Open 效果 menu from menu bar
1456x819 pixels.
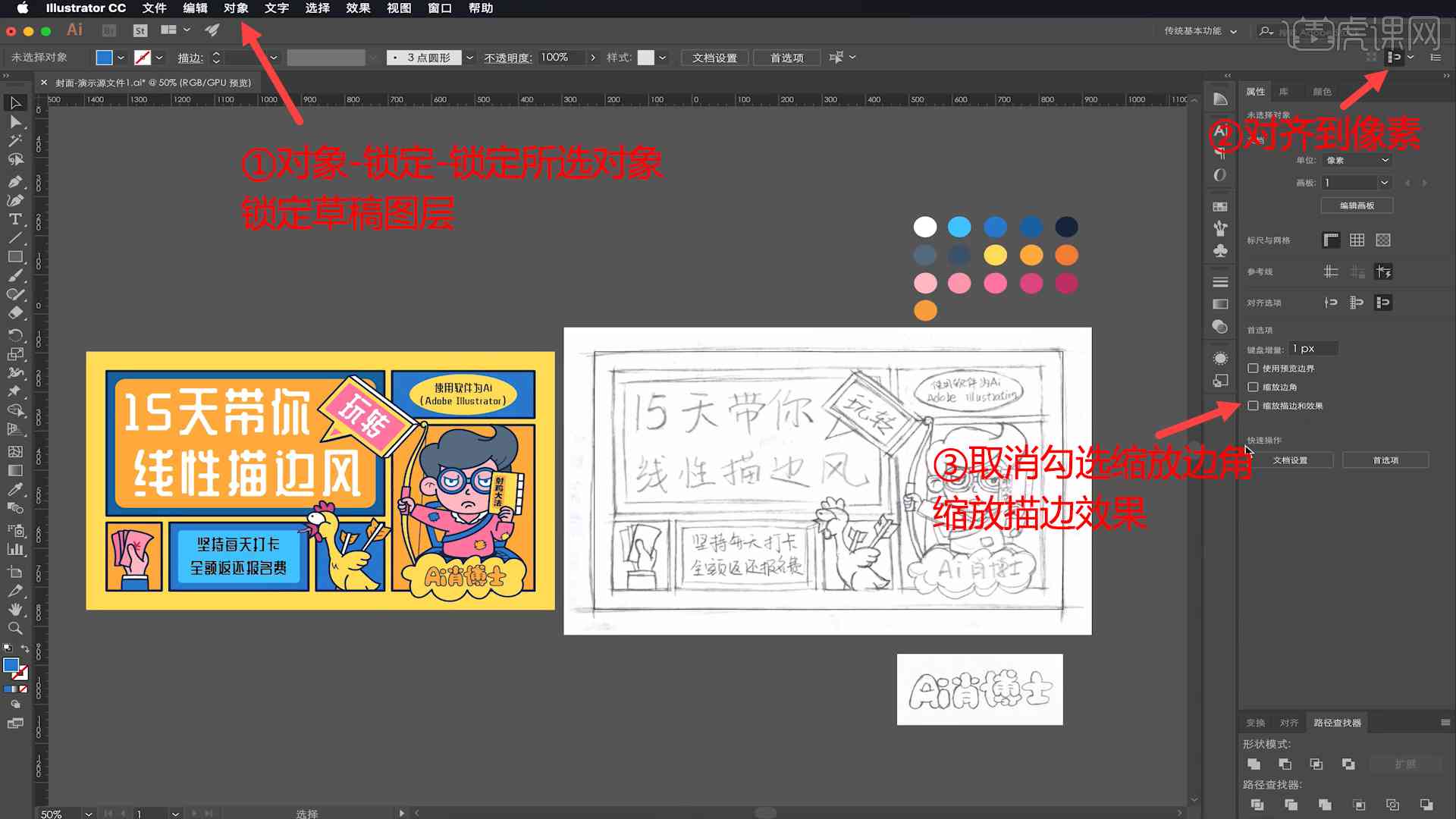pos(357,8)
